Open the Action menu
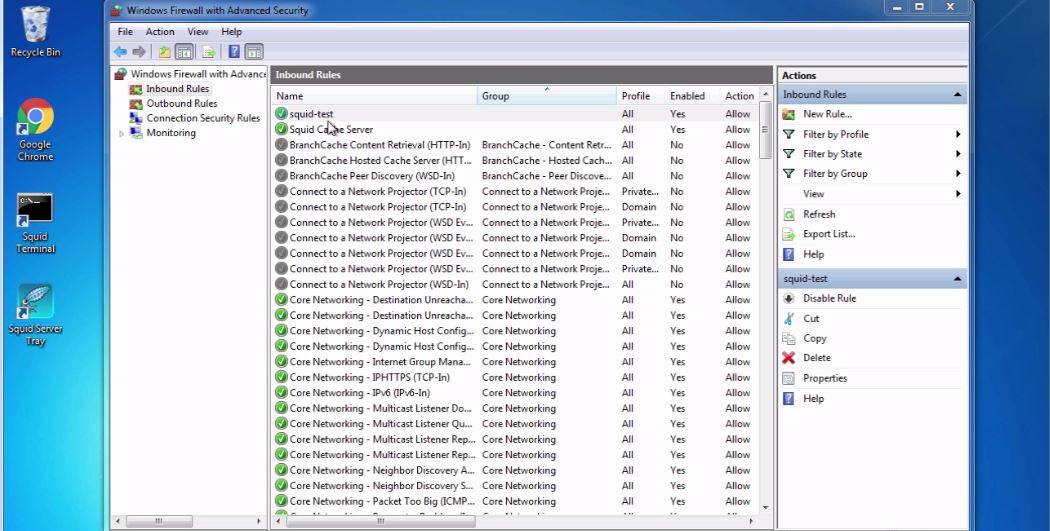Image resolution: width=1050 pixels, height=531 pixels. click(x=160, y=31)
